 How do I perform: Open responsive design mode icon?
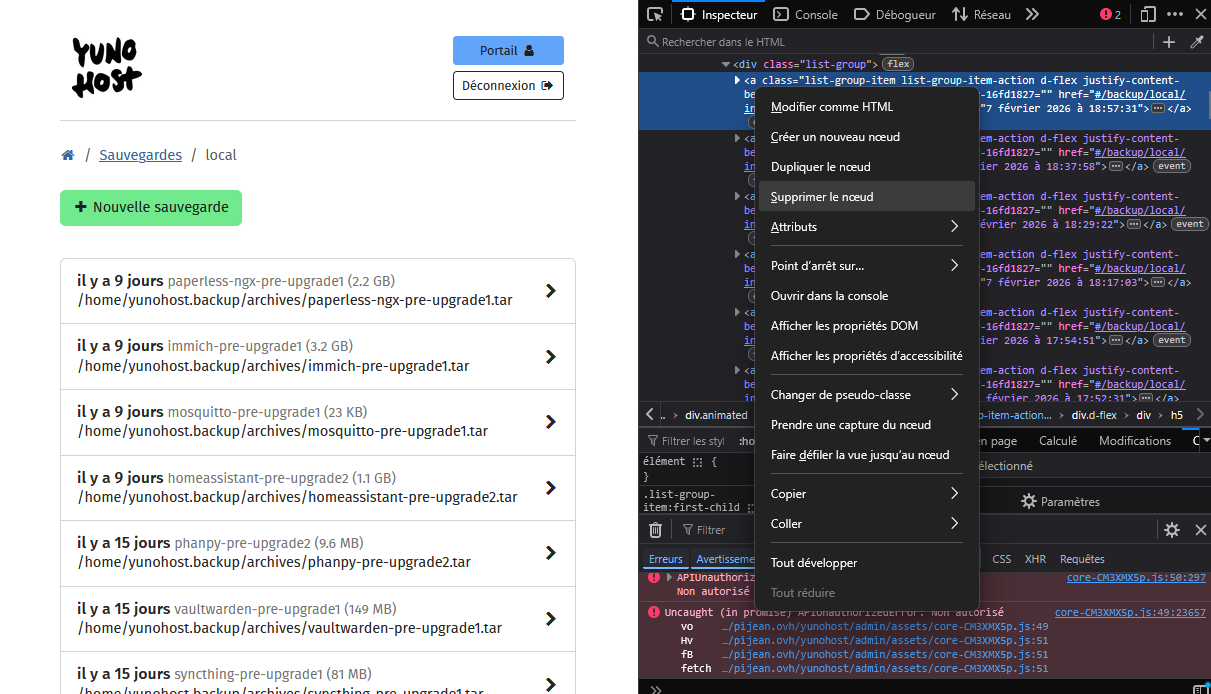click(1148, 14)
